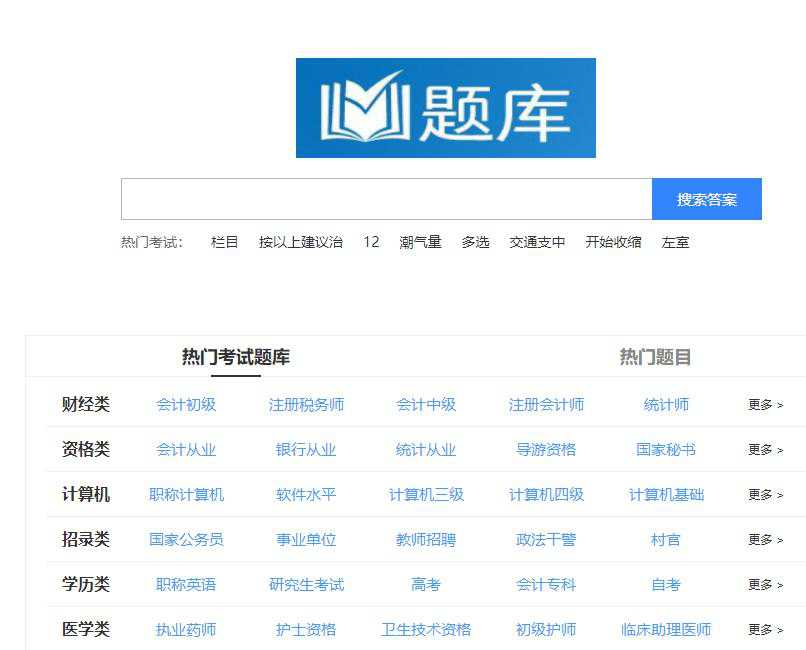Image resolution: width=806 pixels, height=650 pixels.
Task: Open the 会计初级 question bank
Action: (x=186, y=405)
